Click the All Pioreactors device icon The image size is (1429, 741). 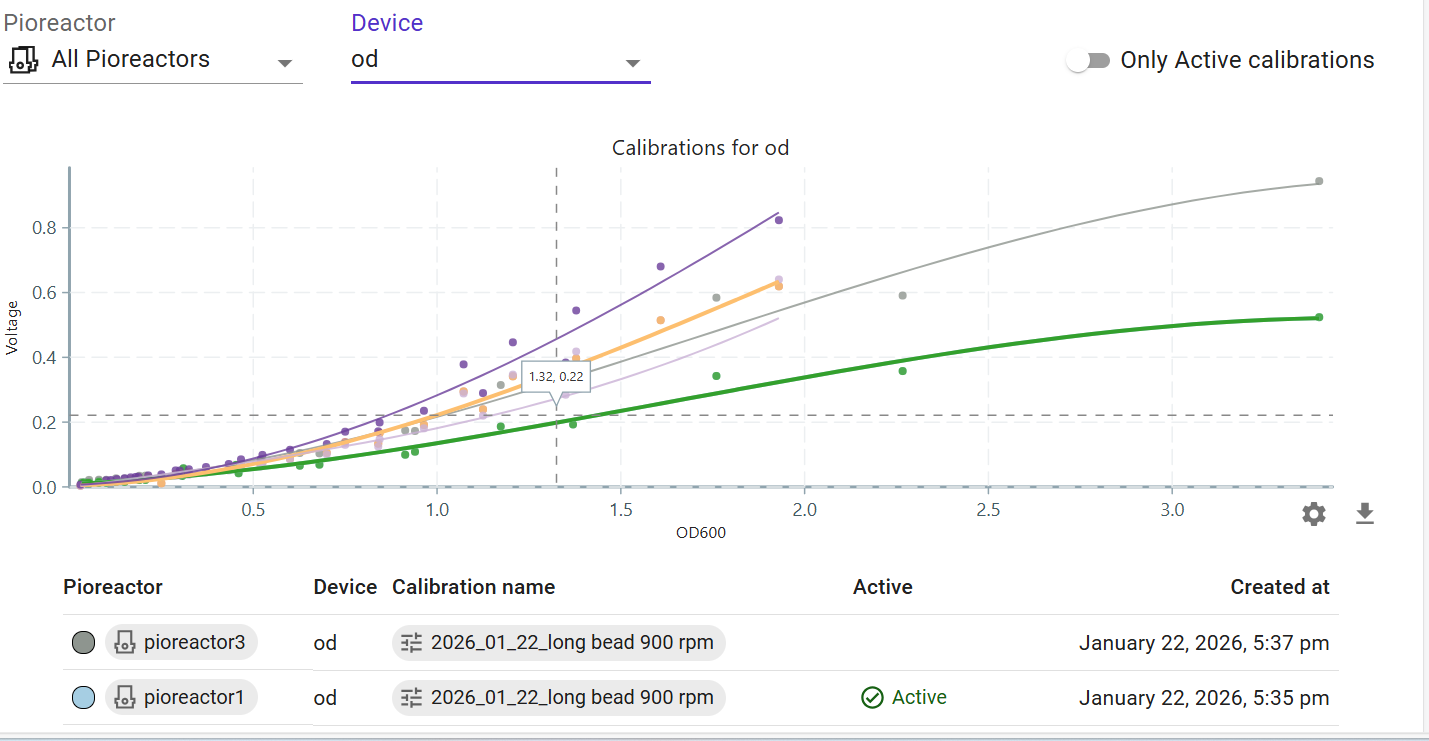tap(23, 59)
